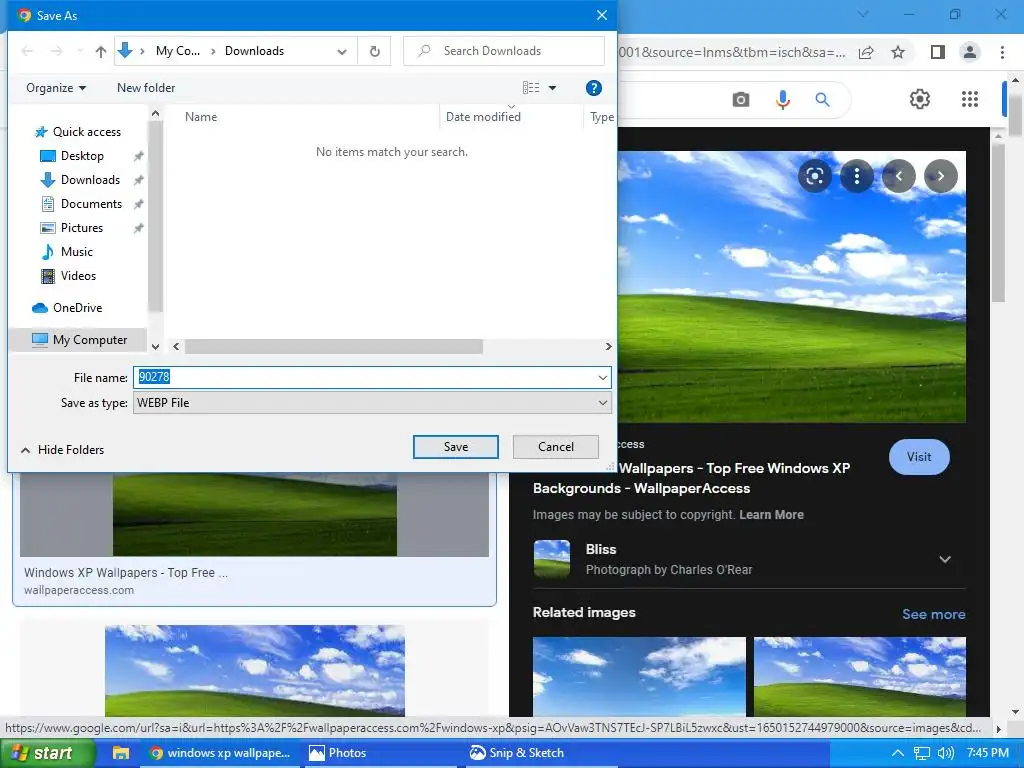This screenshot has height=768, width=1024.
Task: Open Documents in the navigation pane
Action: (x=91, y=204)
